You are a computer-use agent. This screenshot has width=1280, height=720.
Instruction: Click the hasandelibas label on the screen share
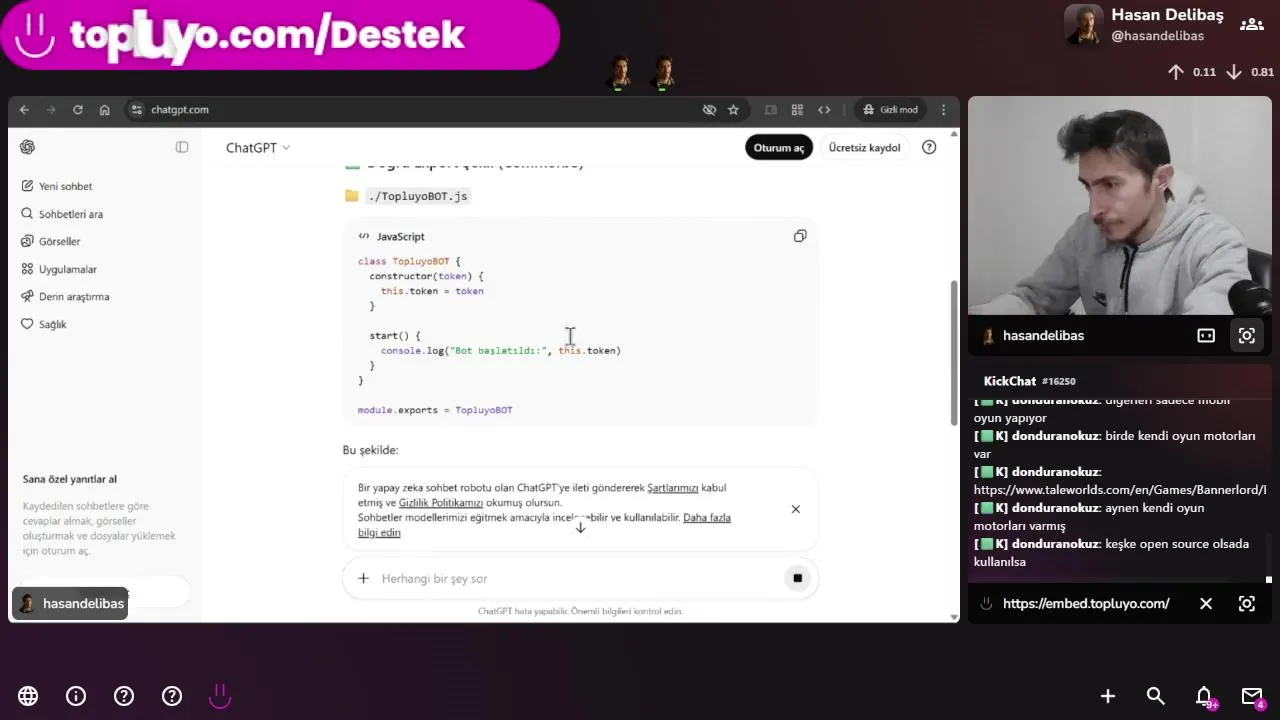pos(70,604)
